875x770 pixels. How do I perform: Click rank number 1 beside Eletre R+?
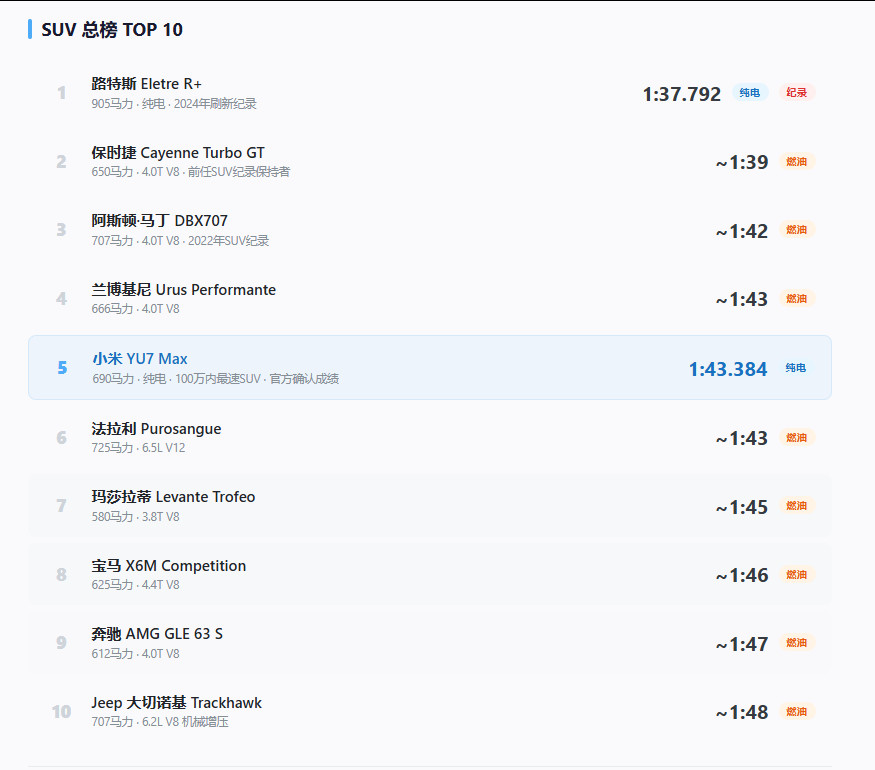coord(61,93)
